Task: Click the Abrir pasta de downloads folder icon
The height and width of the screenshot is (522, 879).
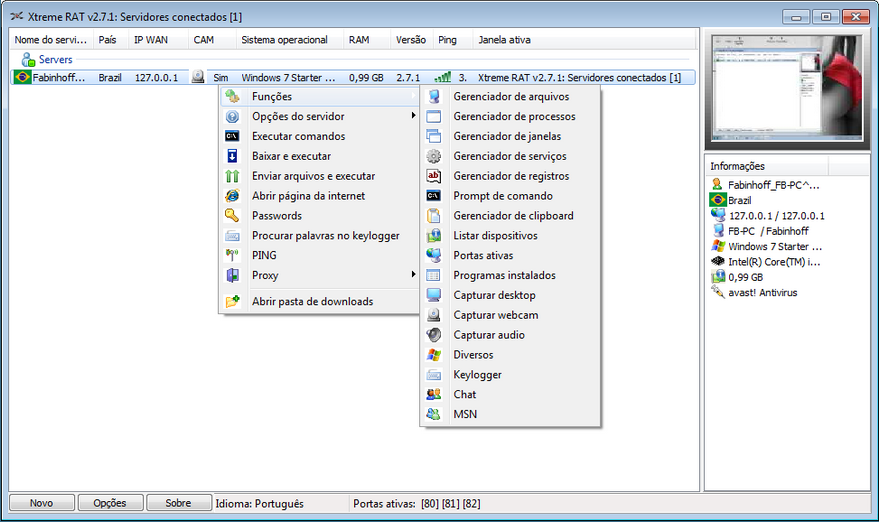Action: point(232,302)
